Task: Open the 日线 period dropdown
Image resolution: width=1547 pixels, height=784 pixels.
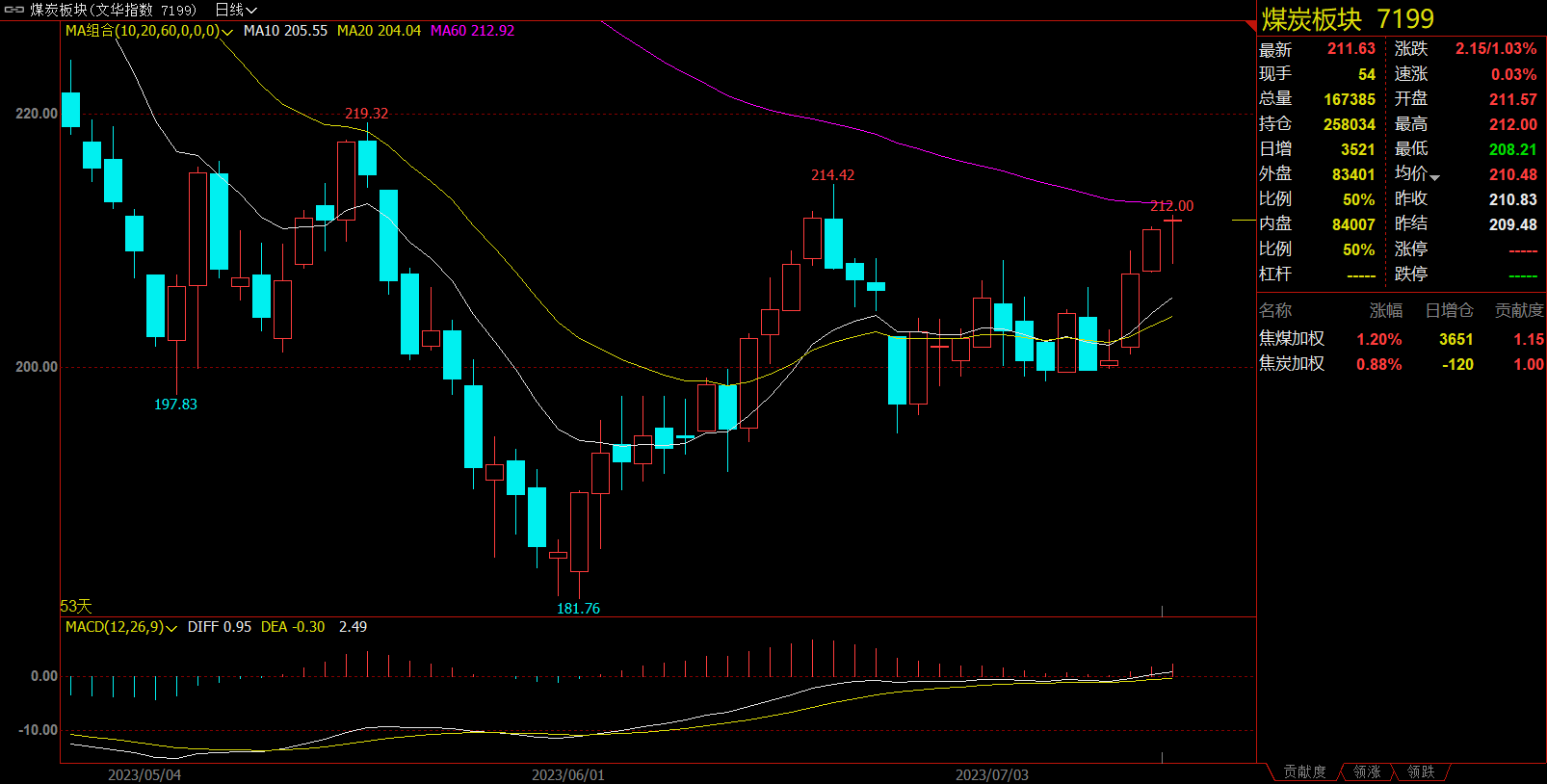Action: click(236, 10)
